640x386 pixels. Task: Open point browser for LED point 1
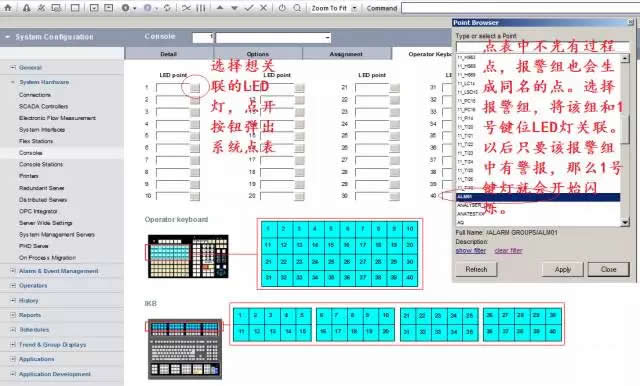click(x=195, y=88)
